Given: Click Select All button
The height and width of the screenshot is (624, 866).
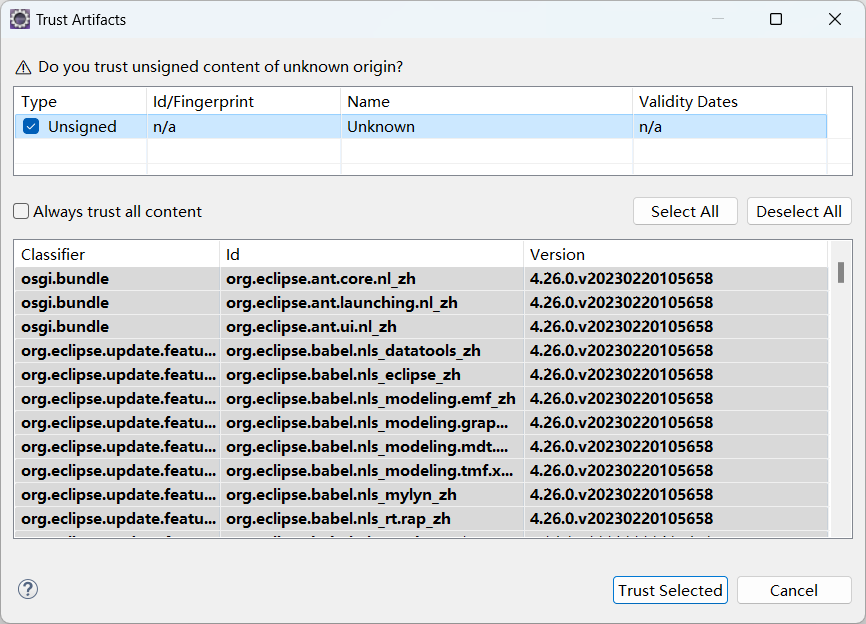Looking at the screenshot, I should (x=685, y=211).
